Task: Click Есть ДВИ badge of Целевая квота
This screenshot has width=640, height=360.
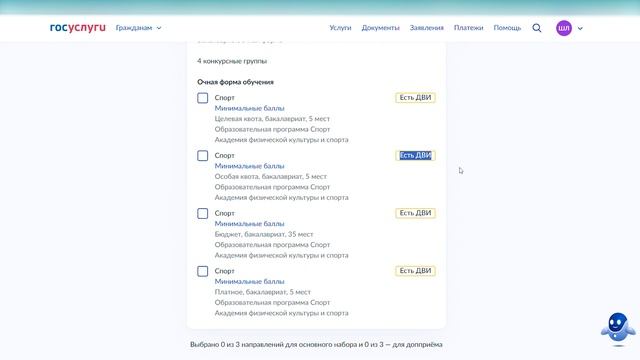Action: point(415,98)
